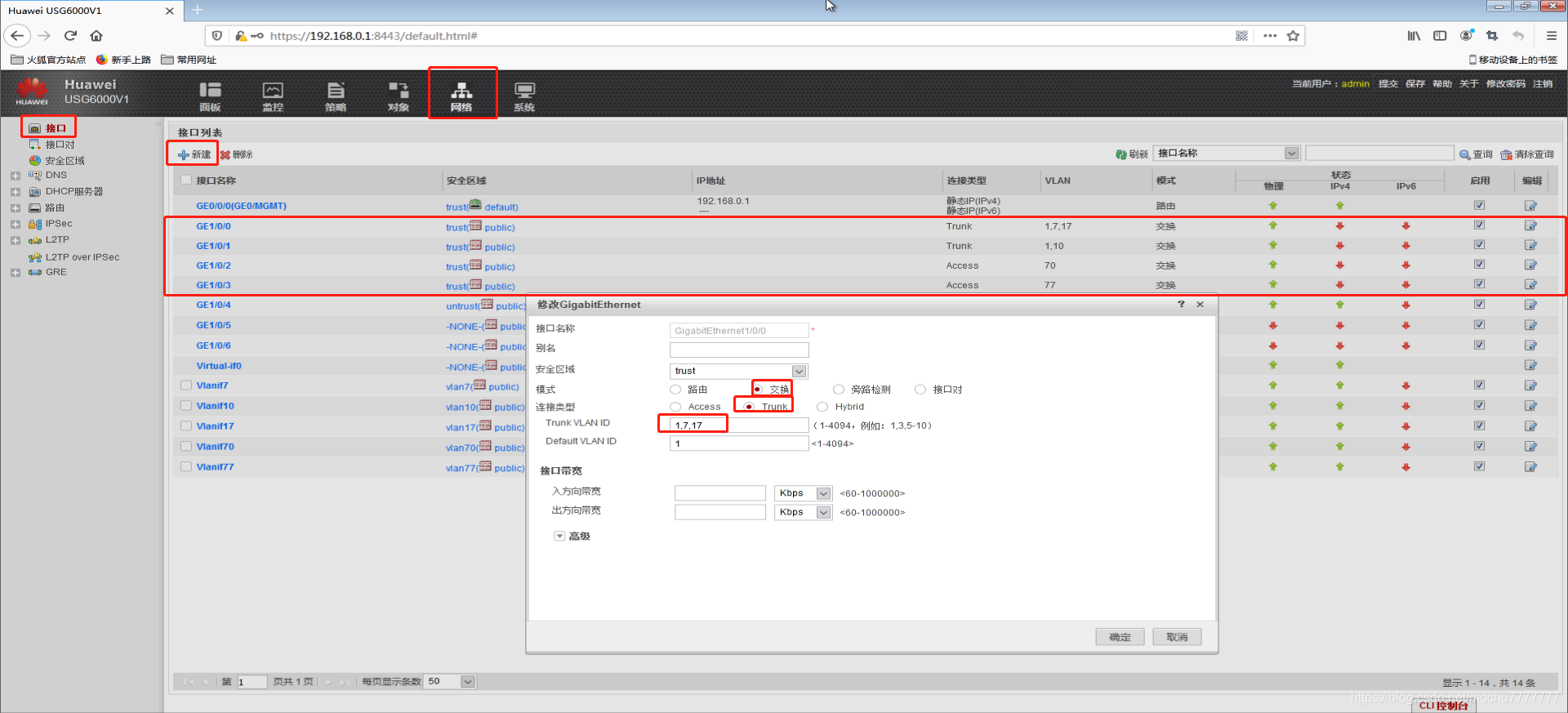This screenshot has width=1568, height=713.
Task: Select 交换 mode radio button
Action: 757,390
